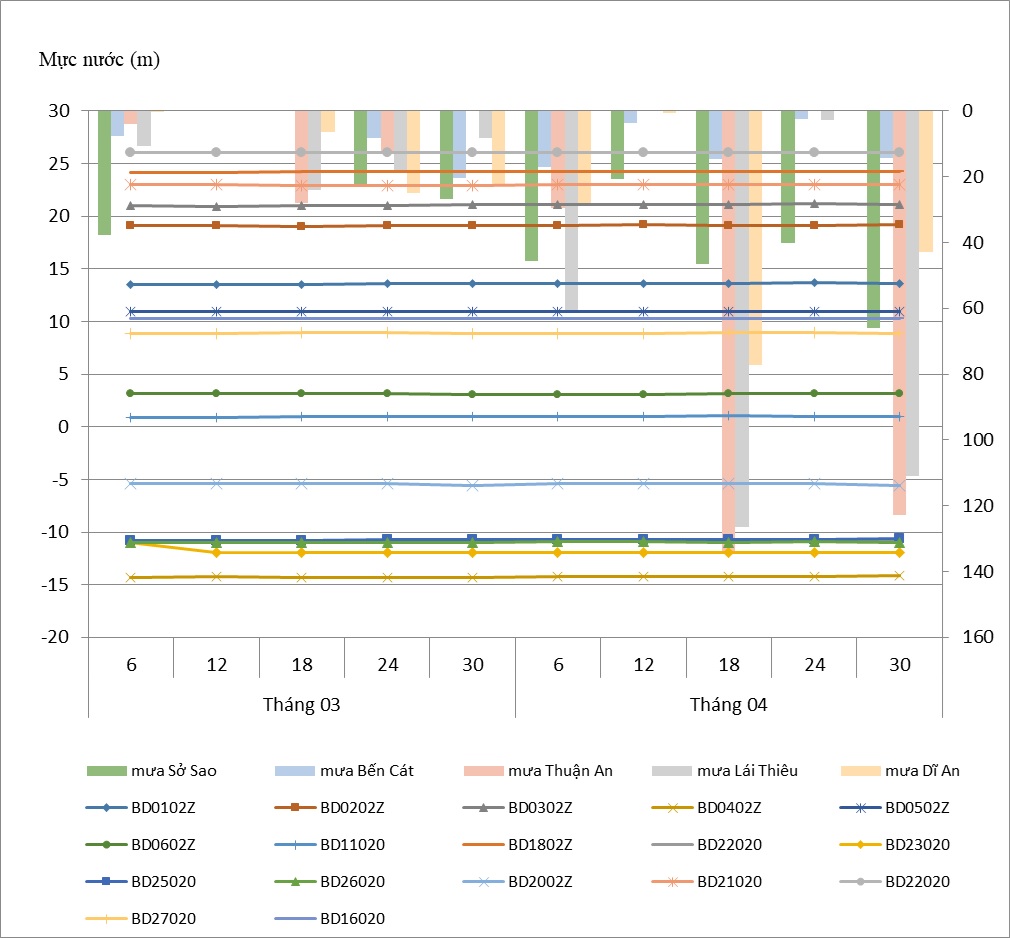Select the Tháng 03 axis group label
Viewport: 1010px width, 938px height.
[x=302, y=704]
